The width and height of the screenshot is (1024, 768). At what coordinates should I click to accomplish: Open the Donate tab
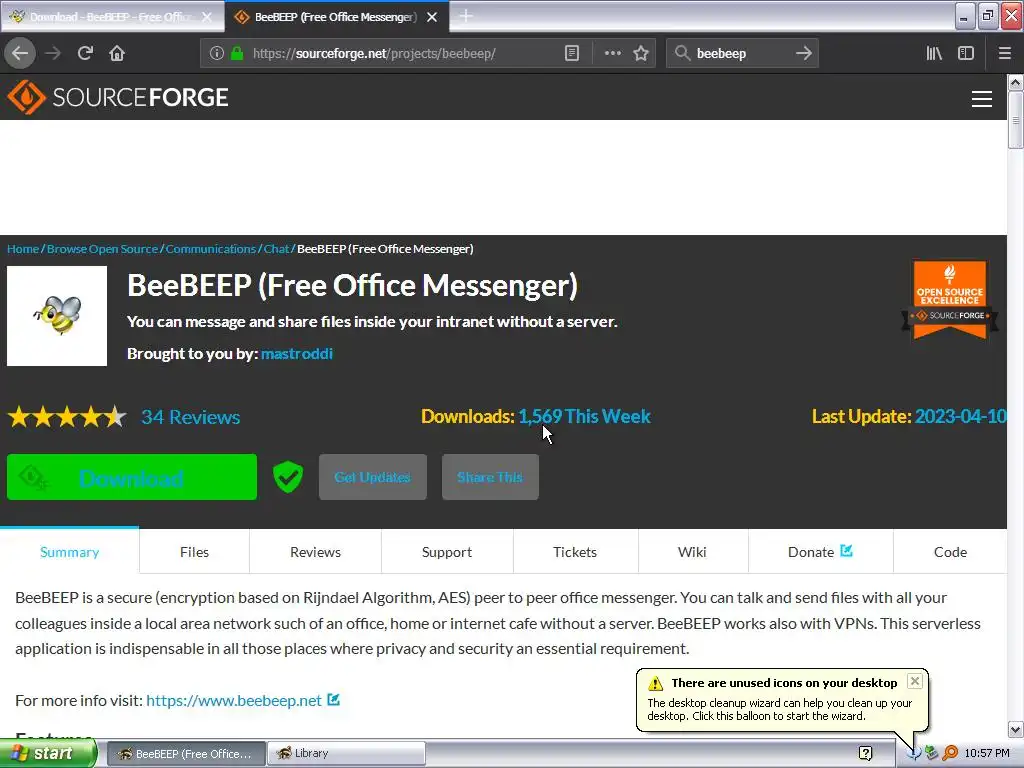pyautogui.click(x=820, y=552)
